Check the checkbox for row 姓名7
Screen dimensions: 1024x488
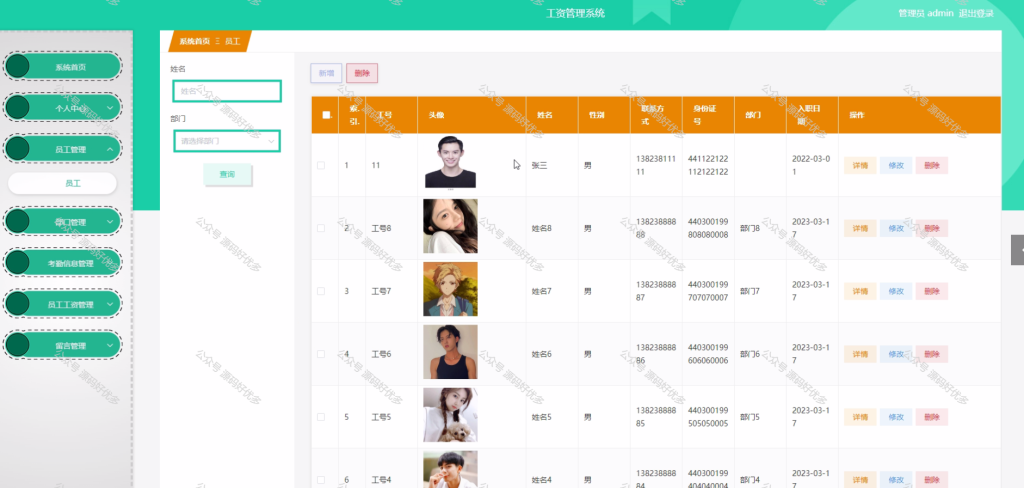coord(321,291)
